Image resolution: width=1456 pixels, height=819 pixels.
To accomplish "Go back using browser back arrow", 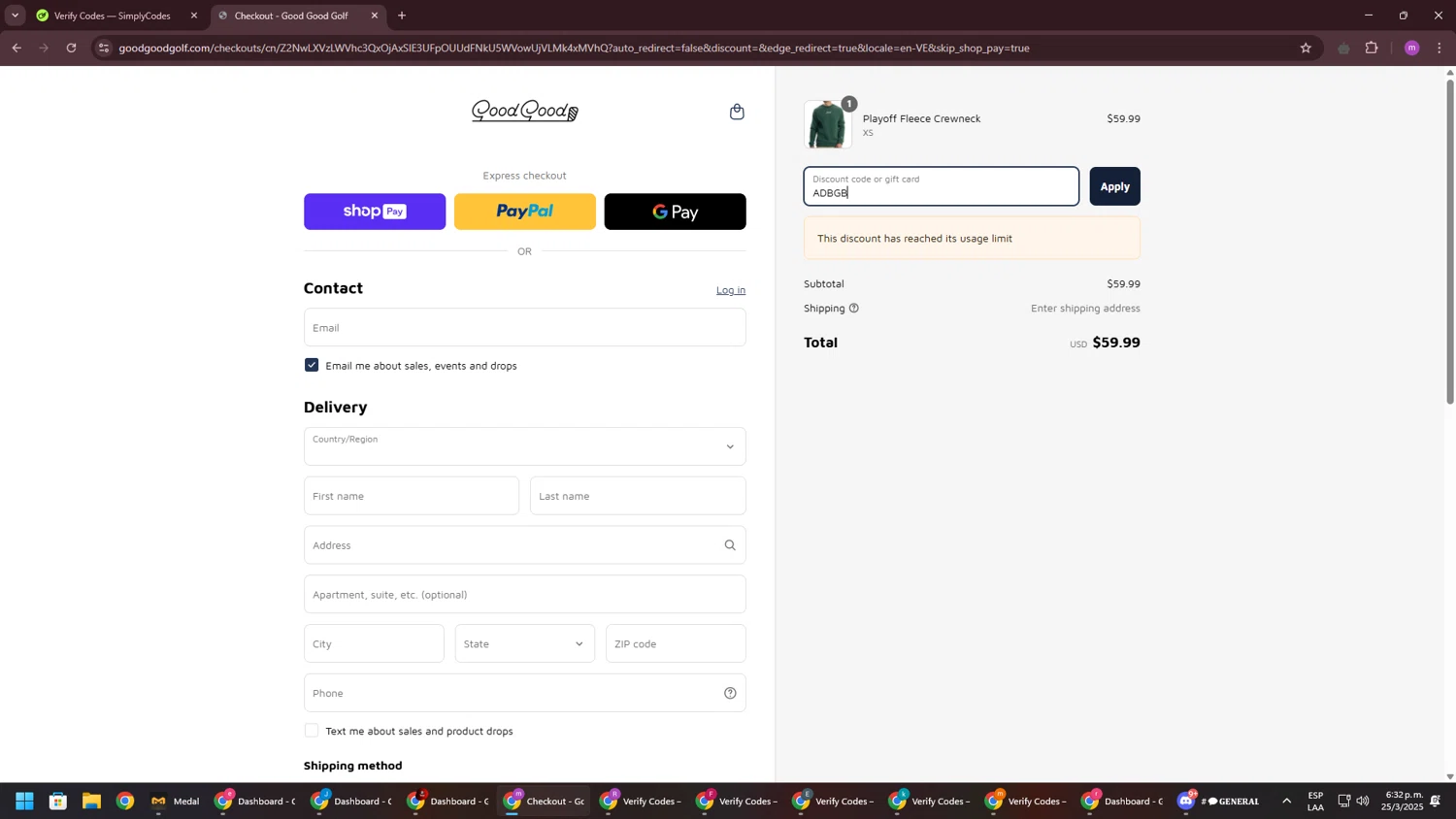I will [17, 48].
